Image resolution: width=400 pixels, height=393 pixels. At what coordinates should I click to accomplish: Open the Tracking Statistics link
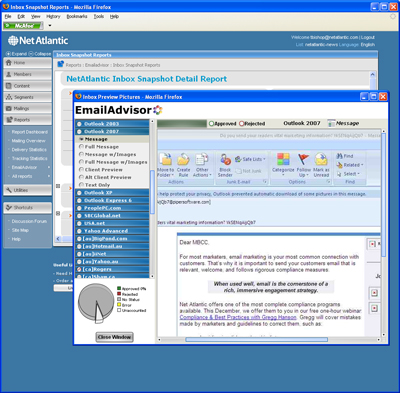coord(30,158)
